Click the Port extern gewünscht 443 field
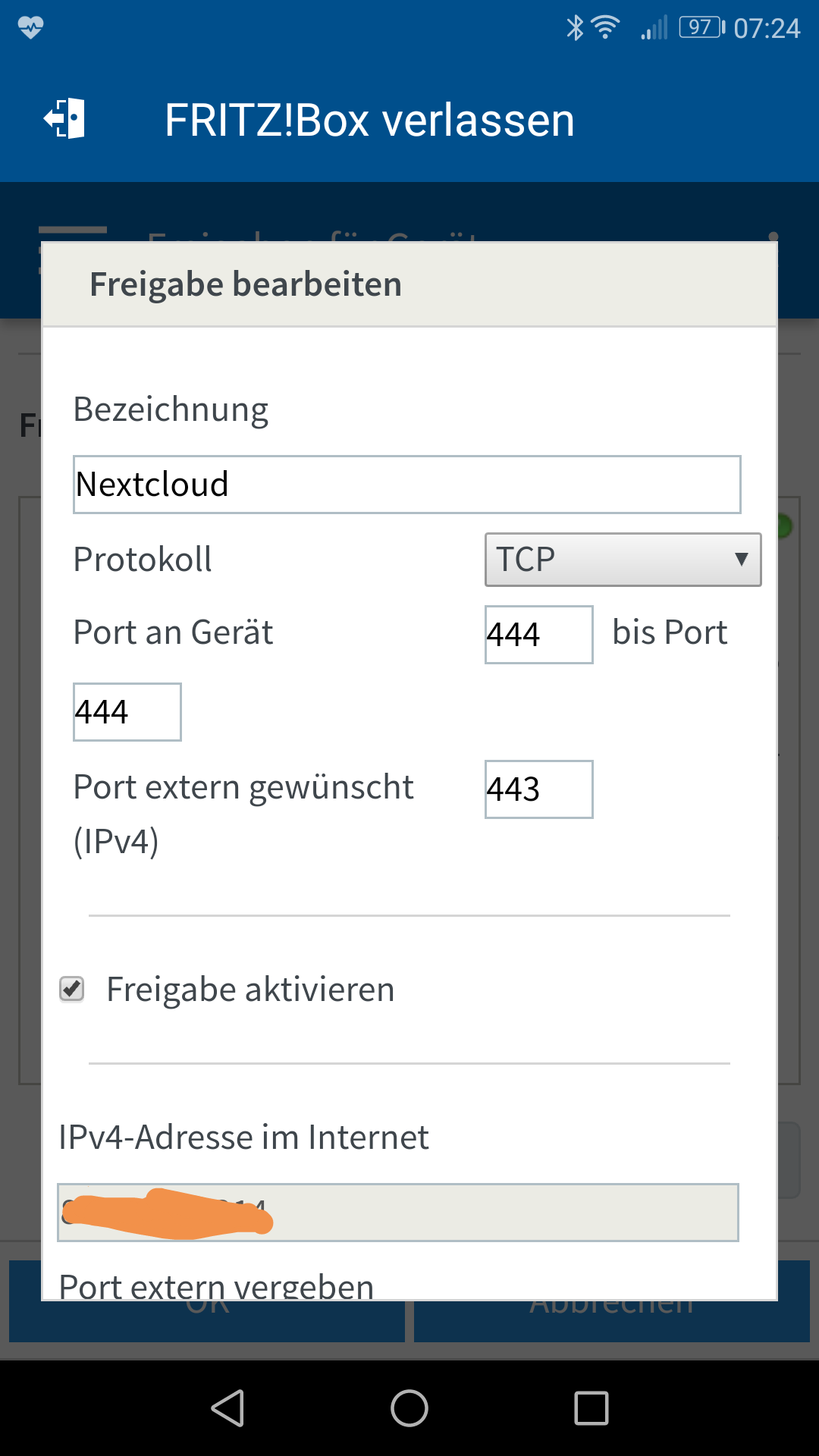819x1456 pixels. click(538, 789)
